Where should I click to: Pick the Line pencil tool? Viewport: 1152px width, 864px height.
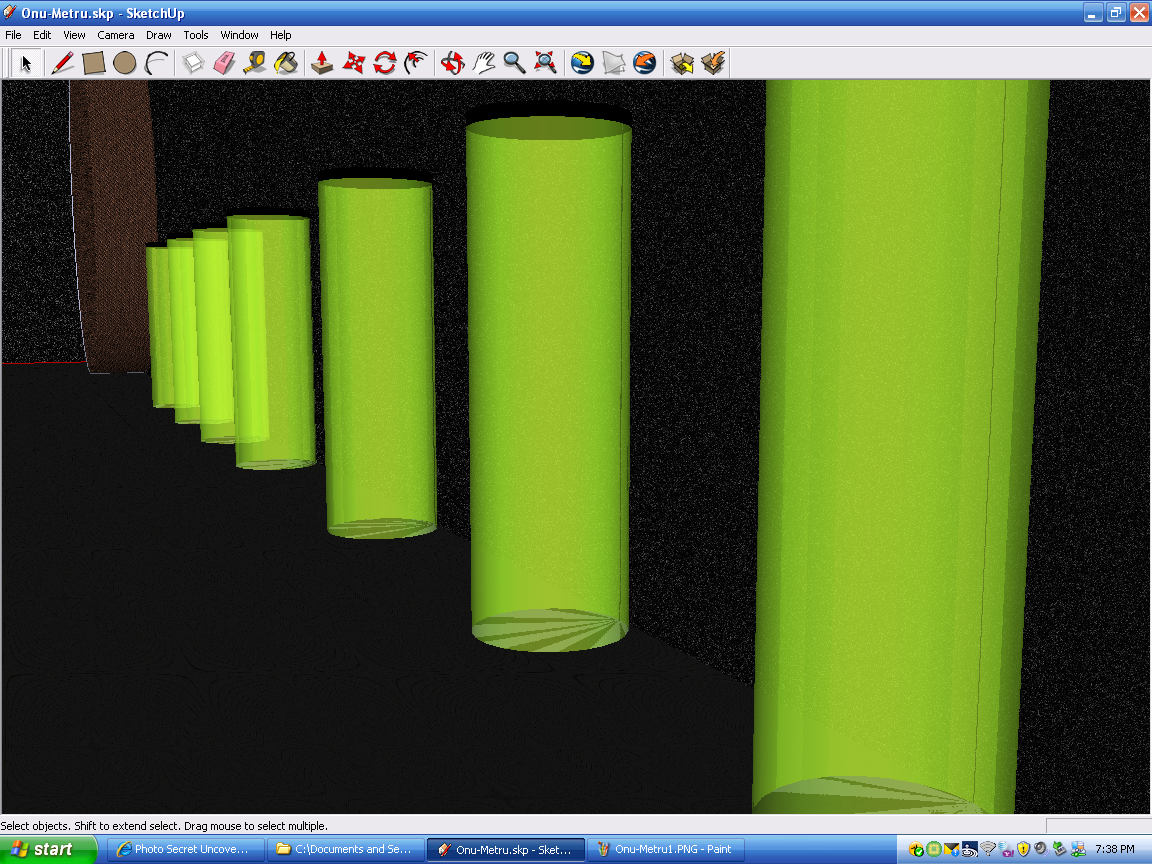click(62, 63)
